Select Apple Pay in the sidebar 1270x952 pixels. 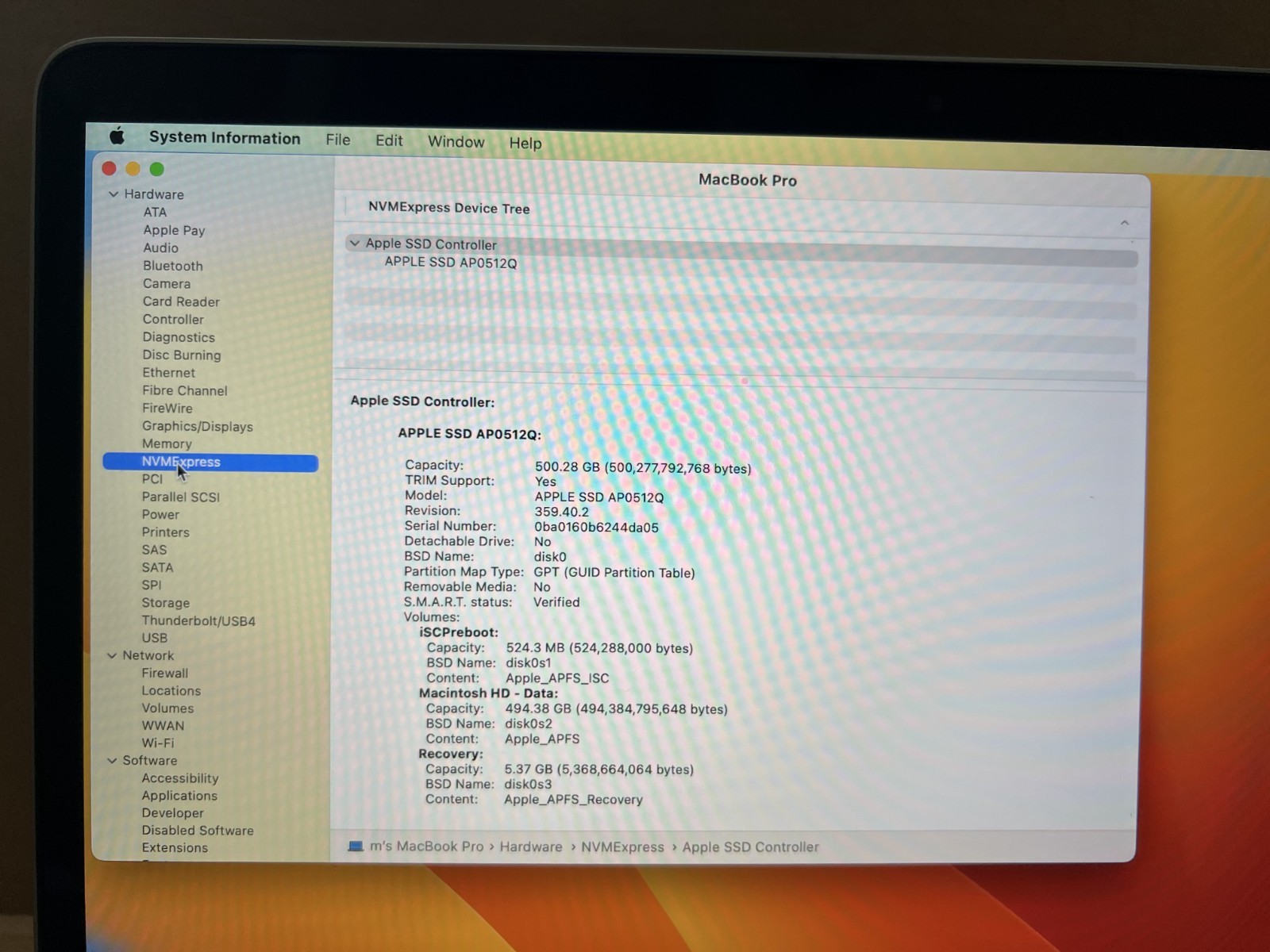click(174, 230)
